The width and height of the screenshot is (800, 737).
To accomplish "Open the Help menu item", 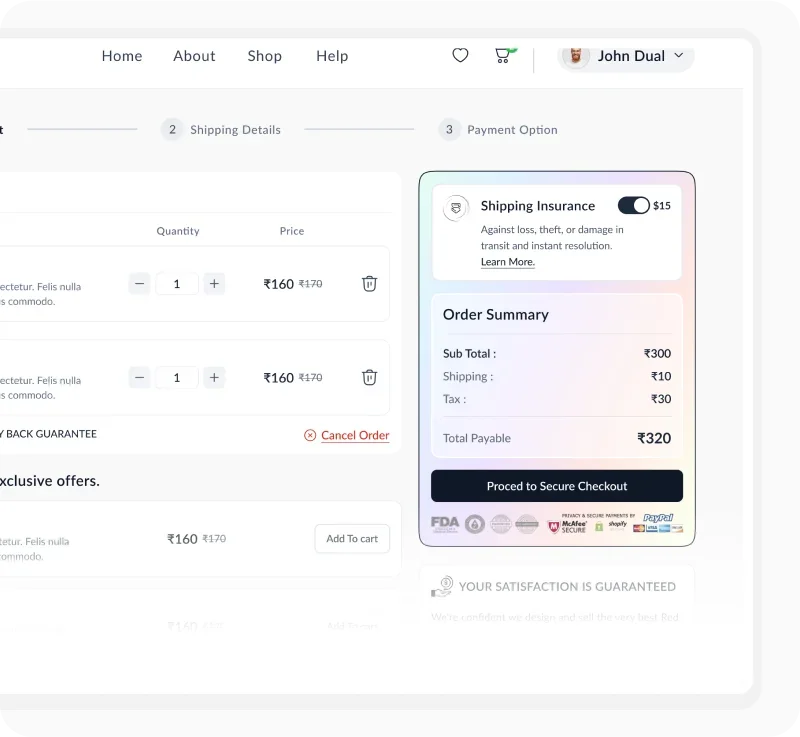I will [x=332, y=56].
